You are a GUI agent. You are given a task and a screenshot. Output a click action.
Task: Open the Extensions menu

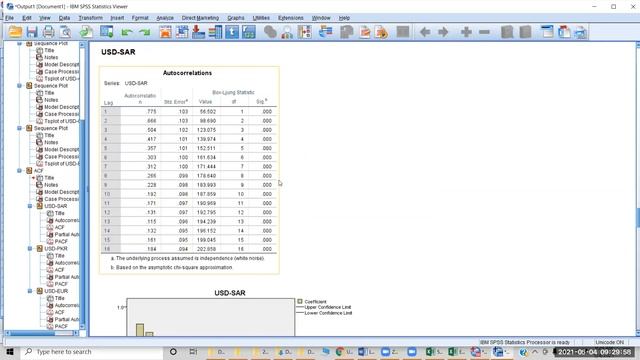click(291, 18)
